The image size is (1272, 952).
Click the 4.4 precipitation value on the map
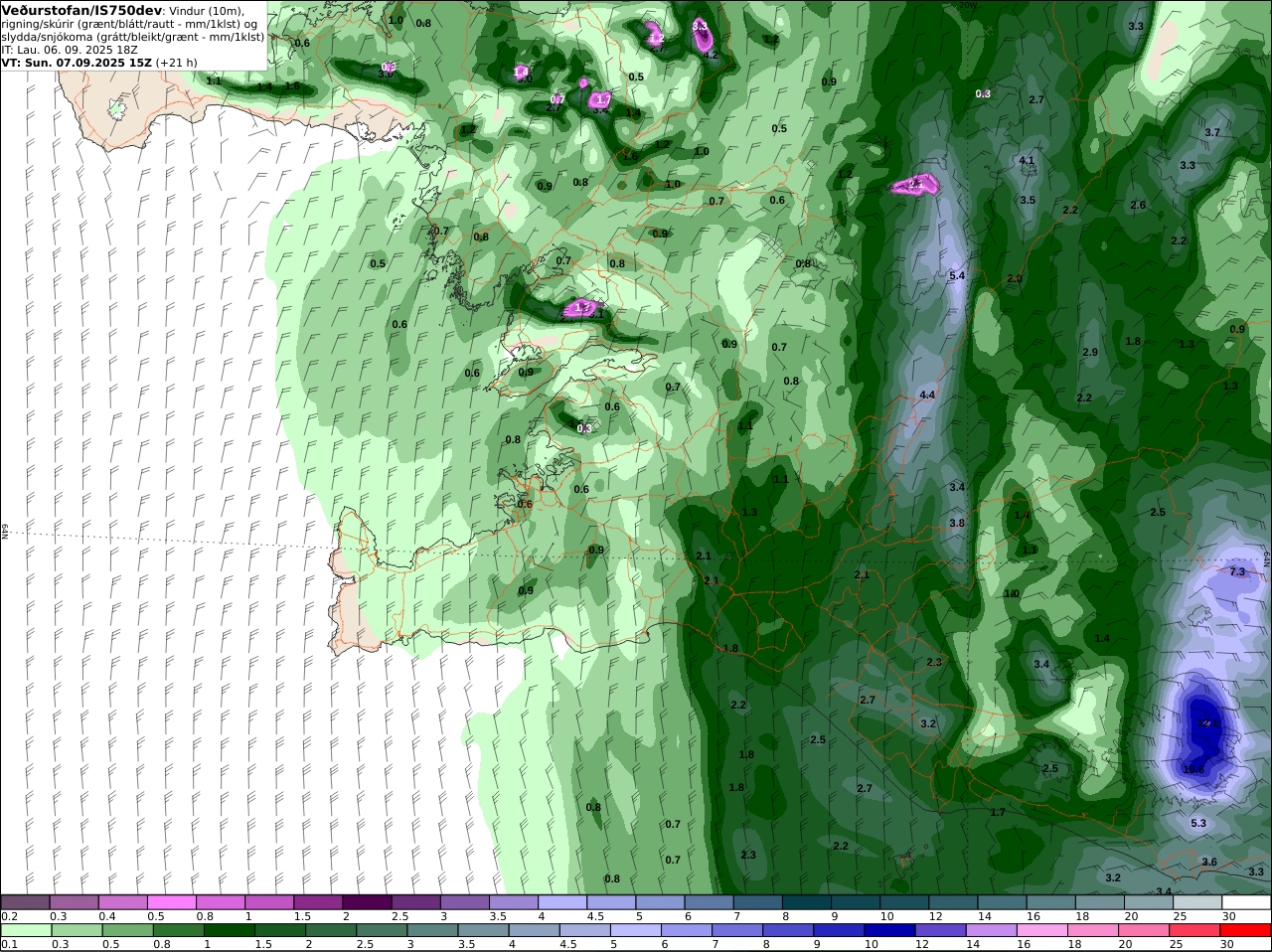(927, 395)
